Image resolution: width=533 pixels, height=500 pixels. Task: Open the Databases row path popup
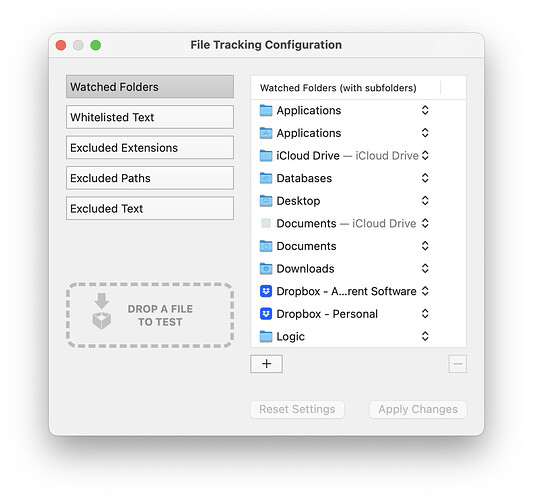425,178
